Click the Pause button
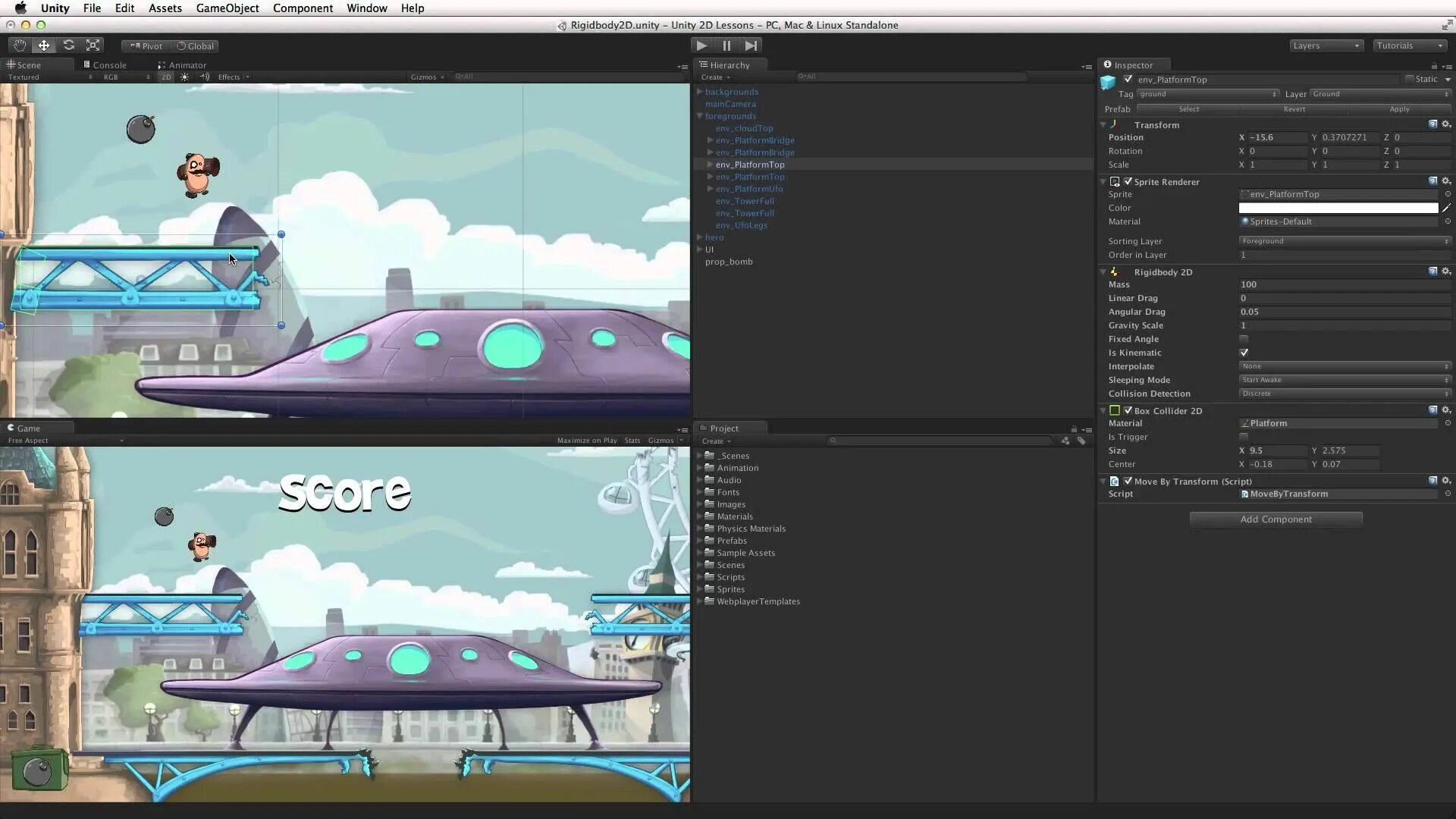The image size is (1456, 819). 726,45
